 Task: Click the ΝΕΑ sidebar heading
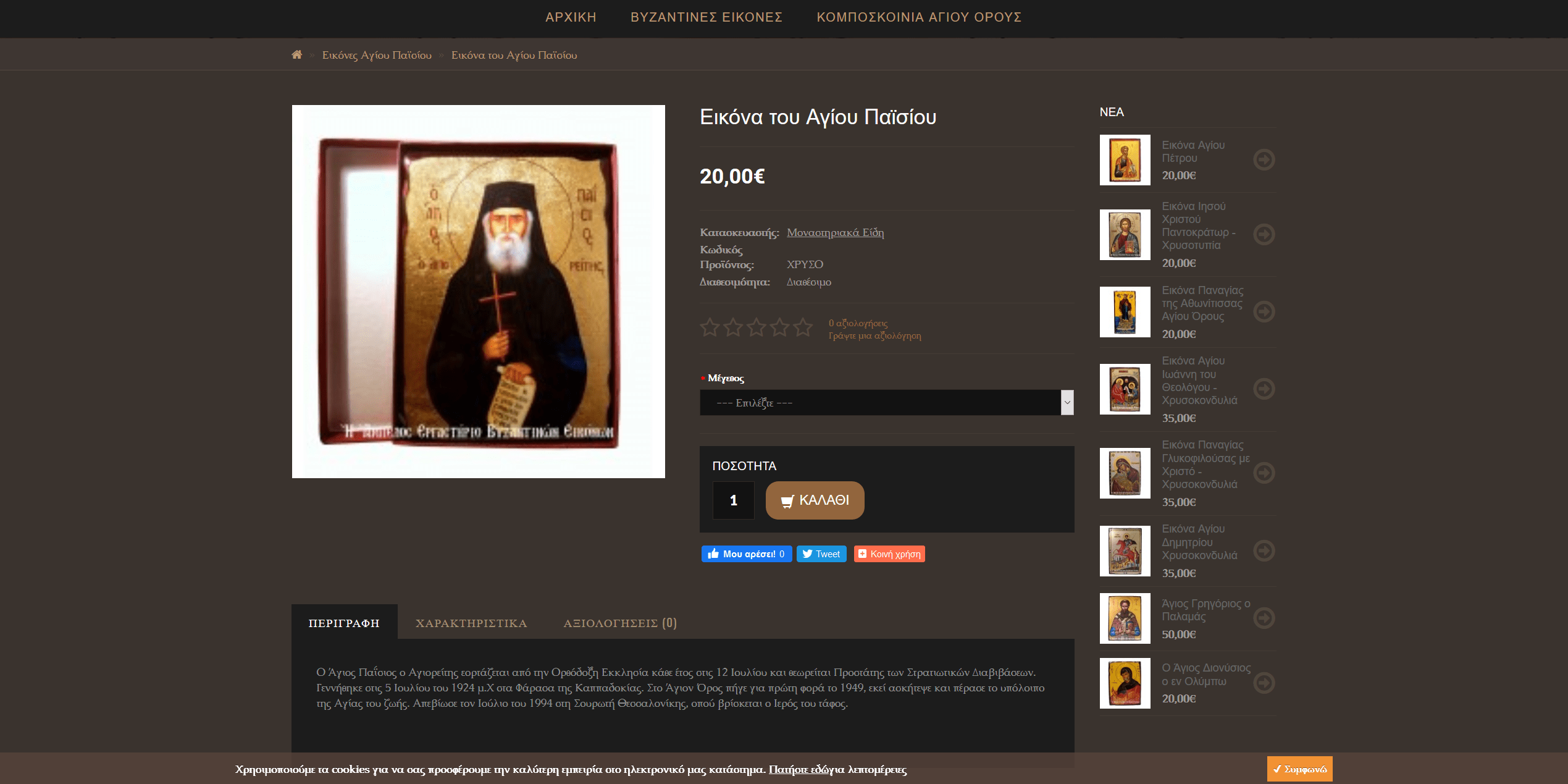[1112, 112]
